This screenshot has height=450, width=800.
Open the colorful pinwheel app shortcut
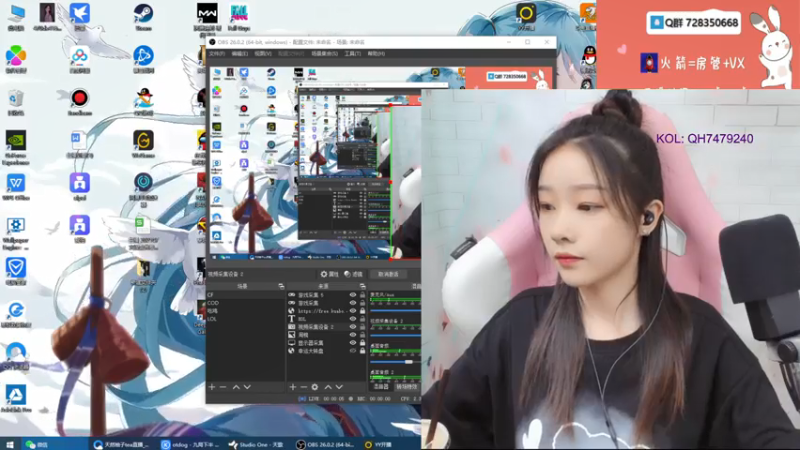point(16,59)
